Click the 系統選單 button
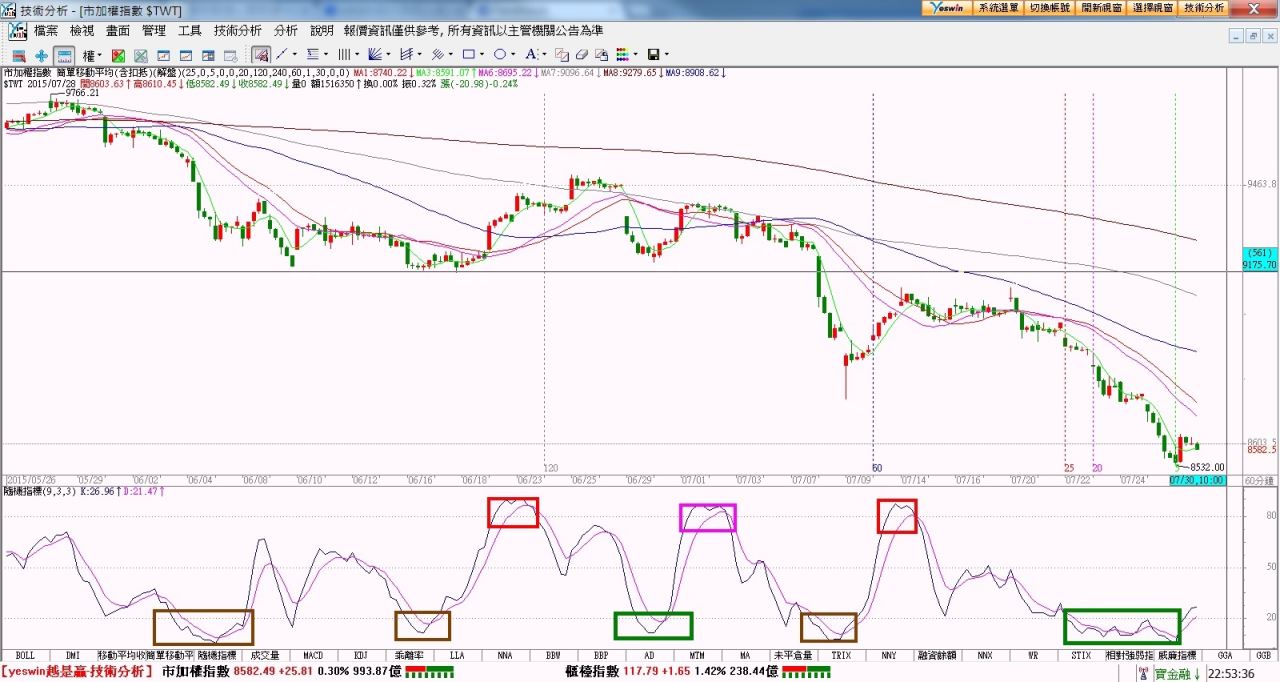Image resolution: width=1280 pixels, height=682 pixels. 998,7
